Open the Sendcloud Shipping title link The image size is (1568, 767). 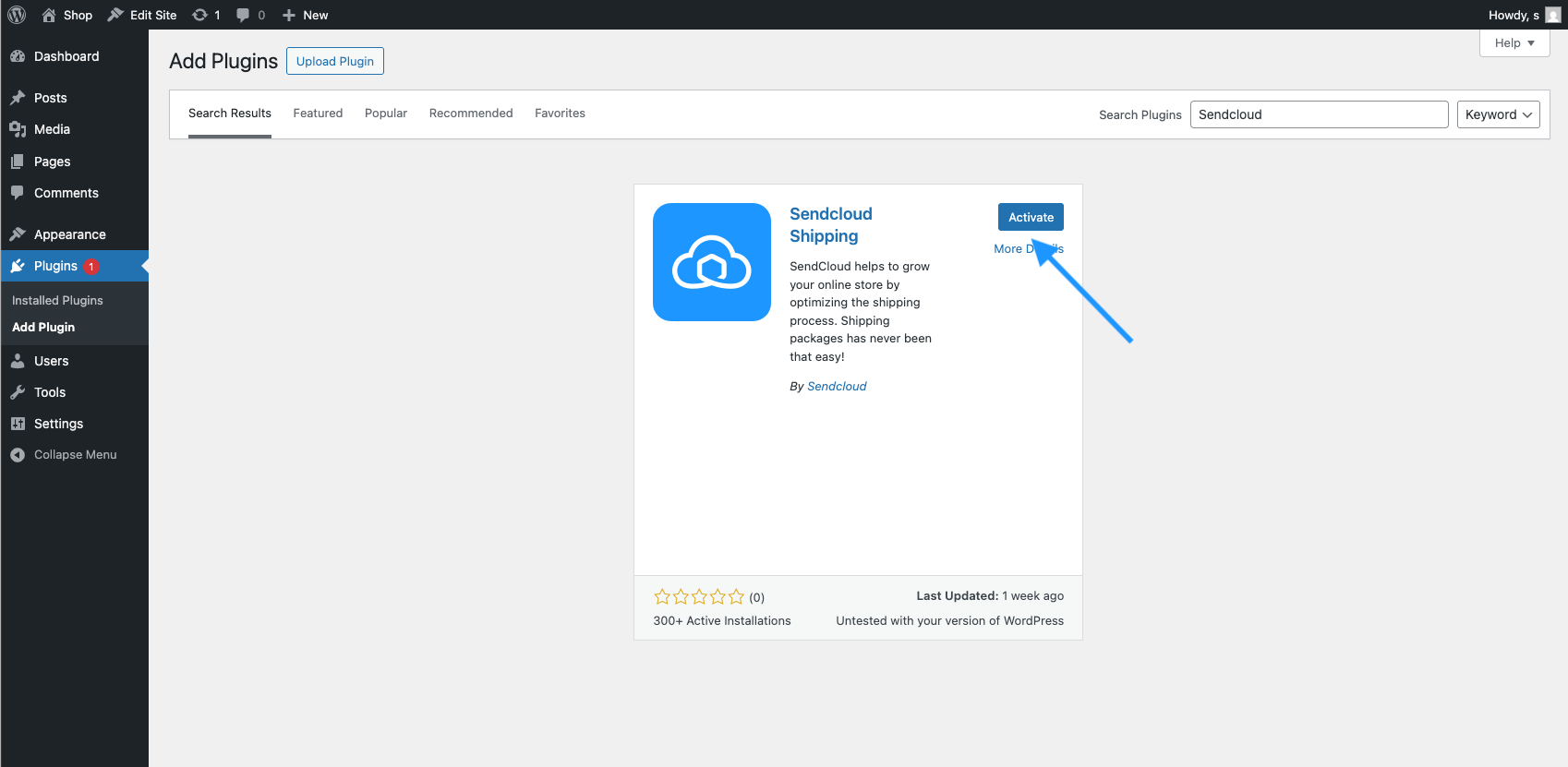click(x=831, y=225)
